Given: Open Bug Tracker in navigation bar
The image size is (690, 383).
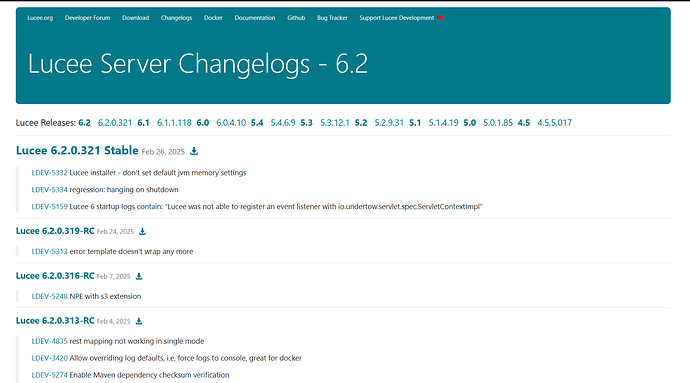Looking at the screenshot, I should 332,18.
